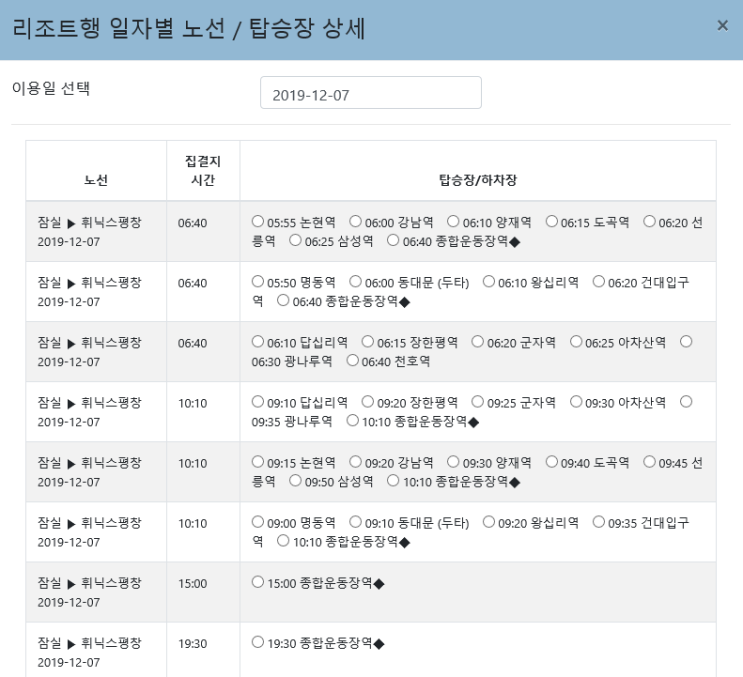The height and width of the screenshot is (677, 743).
Task: Choose 09:35 광나루역 stop
Action: coord(686,402)
